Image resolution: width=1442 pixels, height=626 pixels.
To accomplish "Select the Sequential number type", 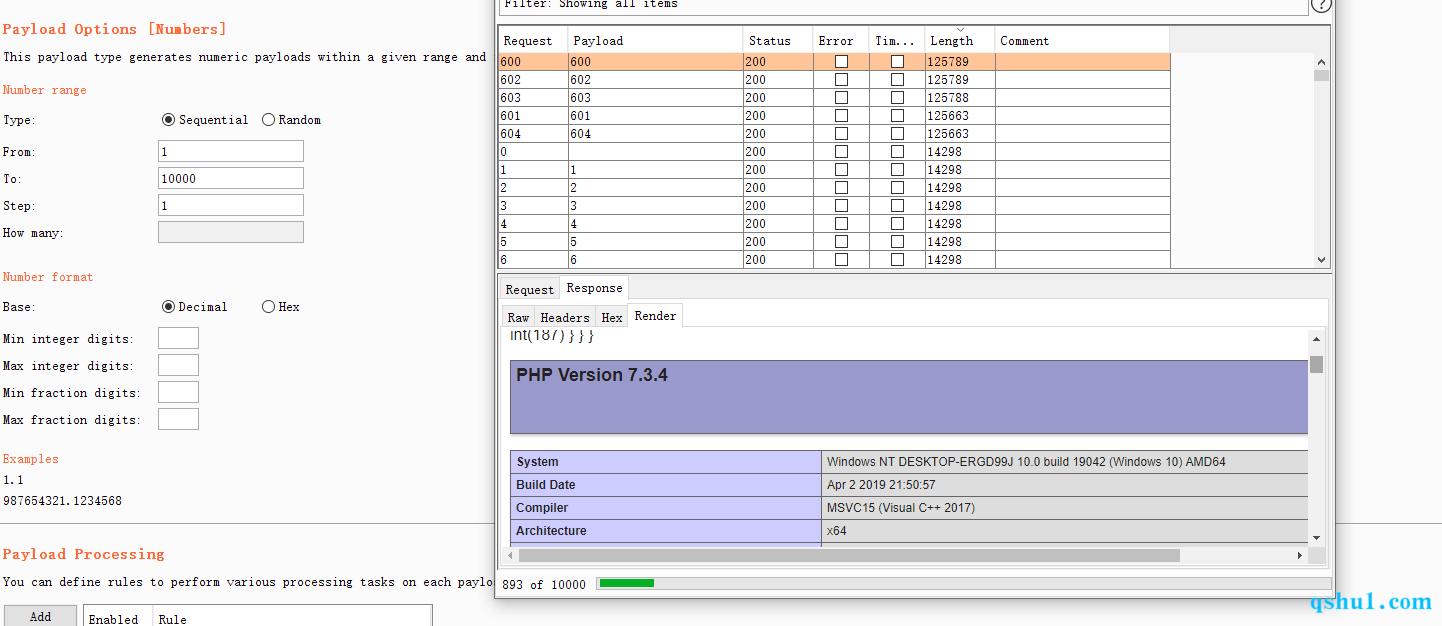I will [168, 120].
